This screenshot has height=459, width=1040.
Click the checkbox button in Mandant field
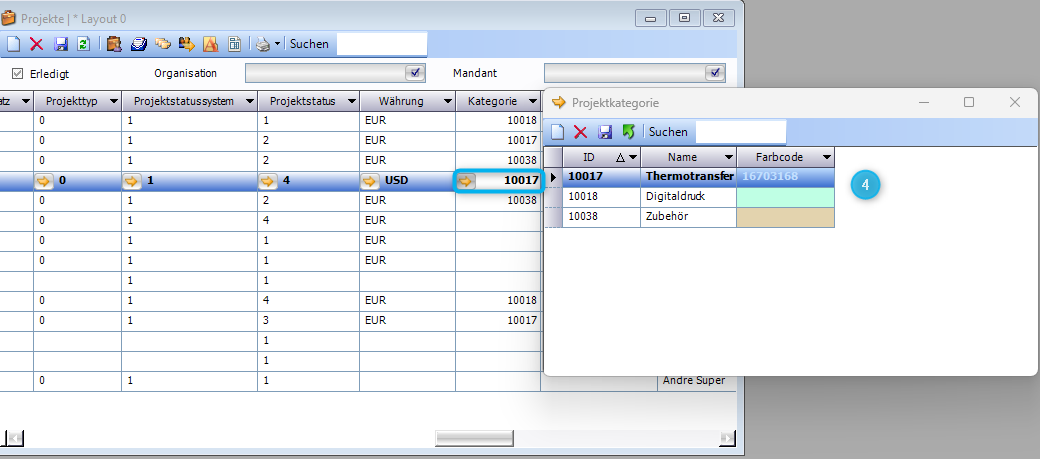tap(714, 73)
